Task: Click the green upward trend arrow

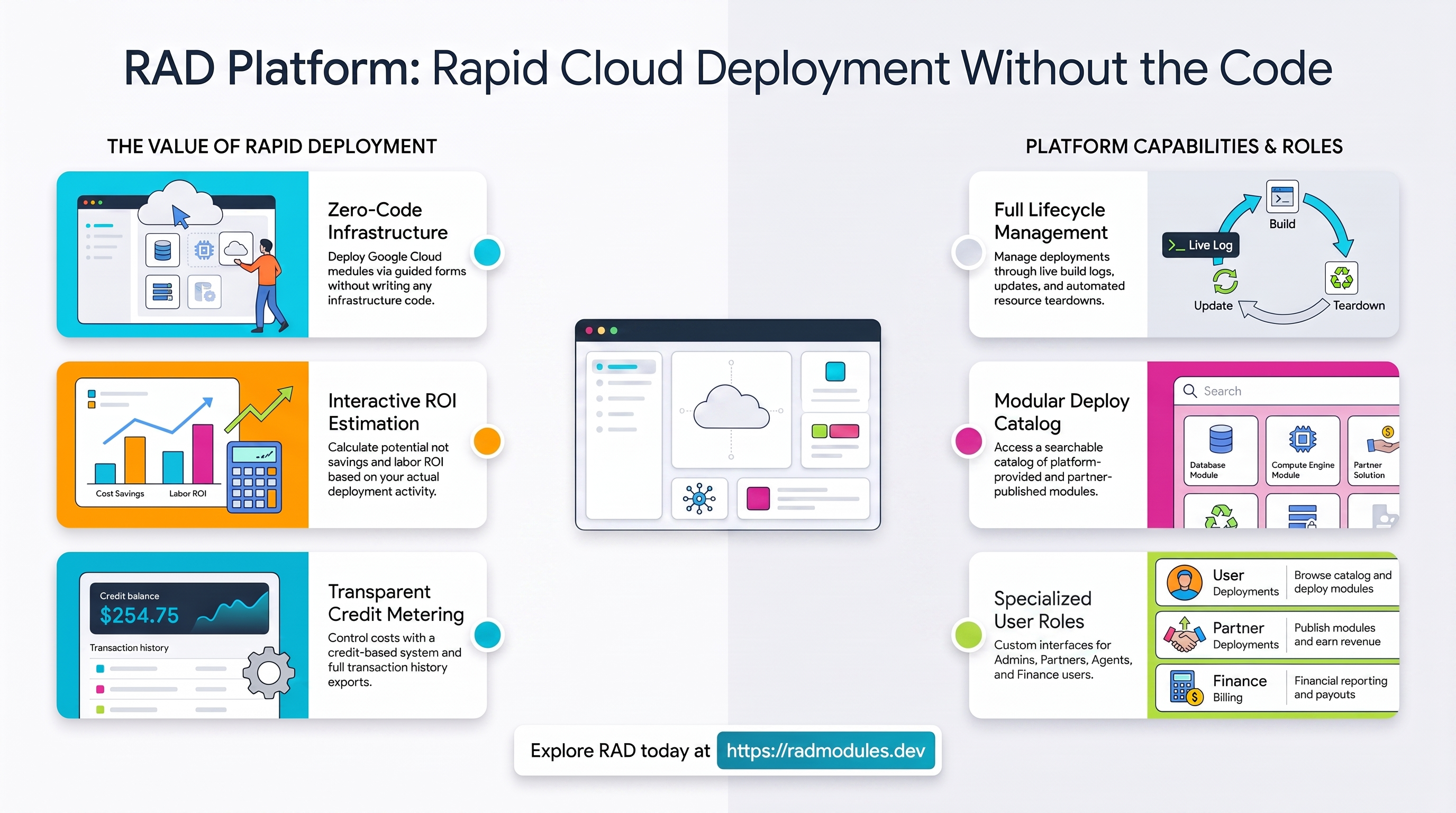Action: (259, 409)
